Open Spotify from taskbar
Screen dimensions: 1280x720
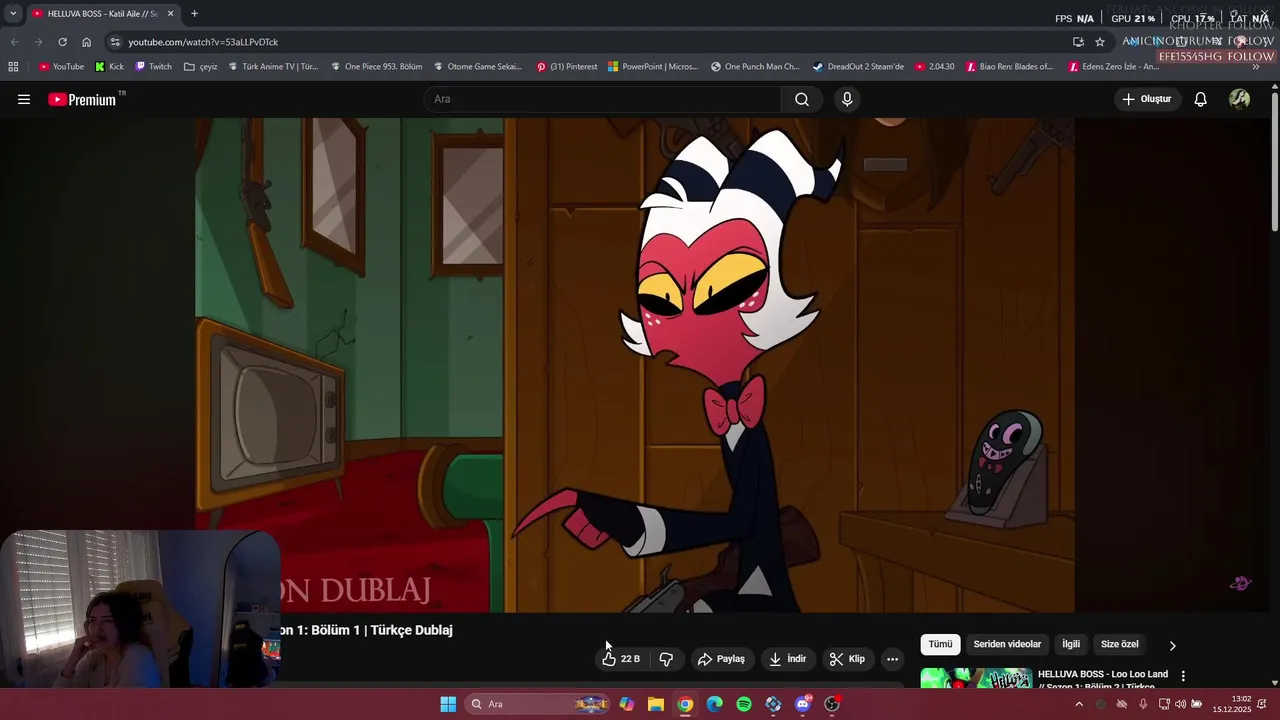pyautogui.click(x=744, y=704)
